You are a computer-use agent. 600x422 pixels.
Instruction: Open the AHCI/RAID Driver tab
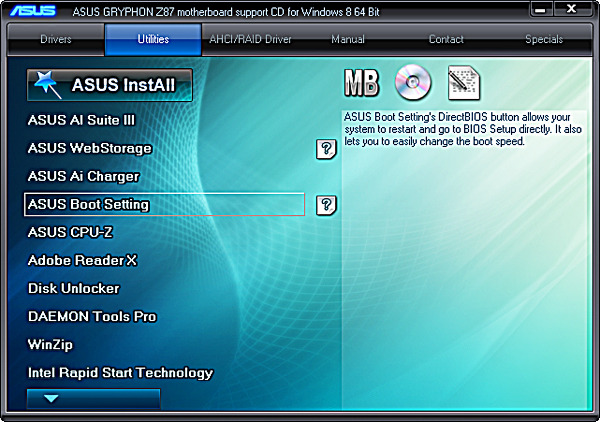(x=250, y=39)
